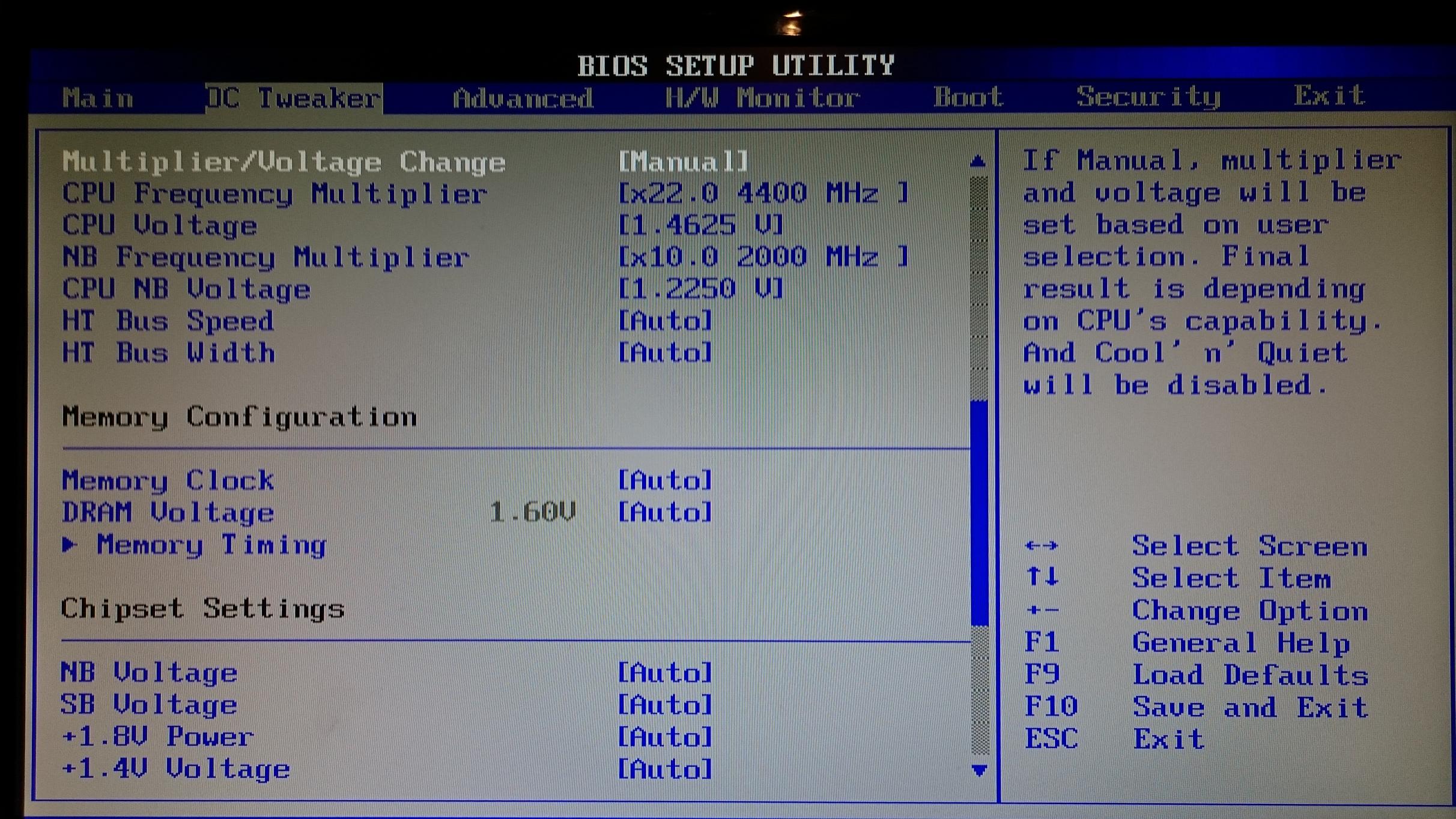This screenshot has width=1456, height=819.
Task: Open the Exit tab
Action: coord(1329,95)
